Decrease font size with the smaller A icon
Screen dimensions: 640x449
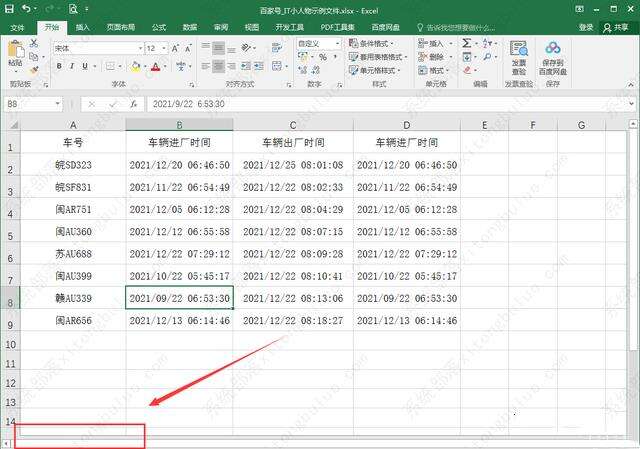(188, 49)
